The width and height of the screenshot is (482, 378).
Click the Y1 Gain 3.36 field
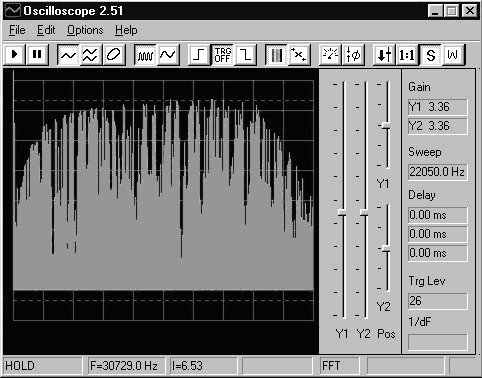(x=437, y=107)
